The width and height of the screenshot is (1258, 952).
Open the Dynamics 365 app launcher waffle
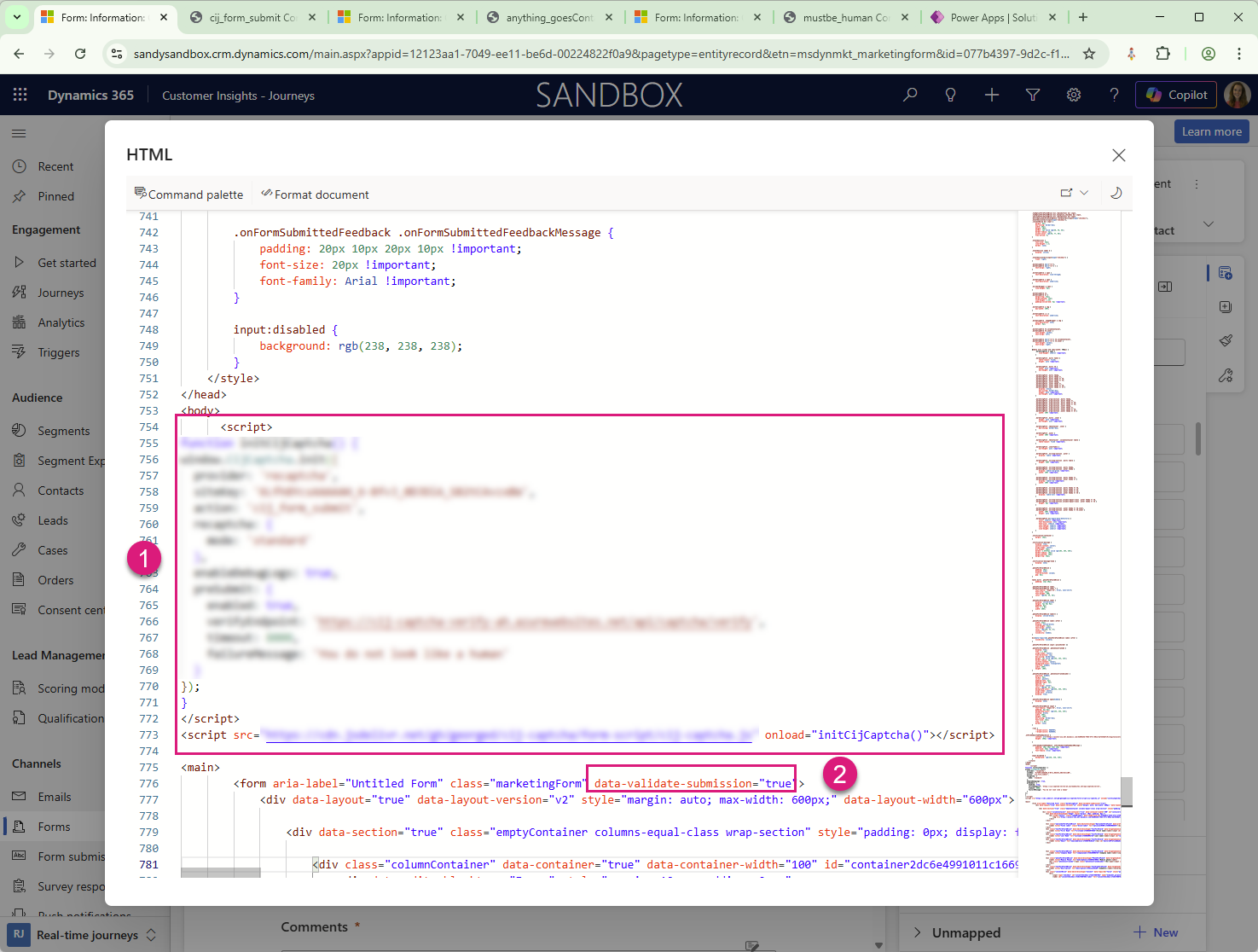click(20, 95)
